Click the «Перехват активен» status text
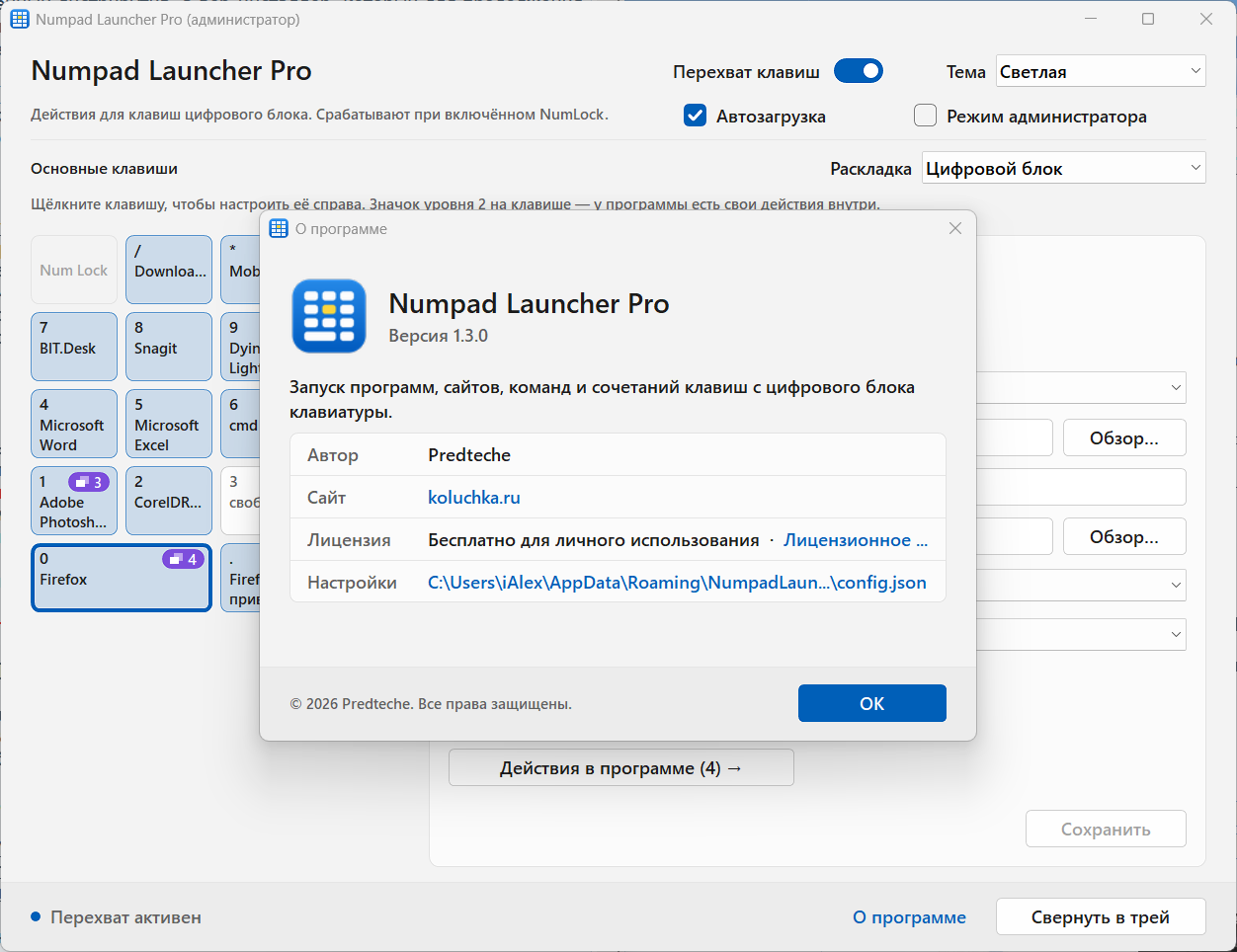Screen dimensions: 1237x952 (125, 917)
